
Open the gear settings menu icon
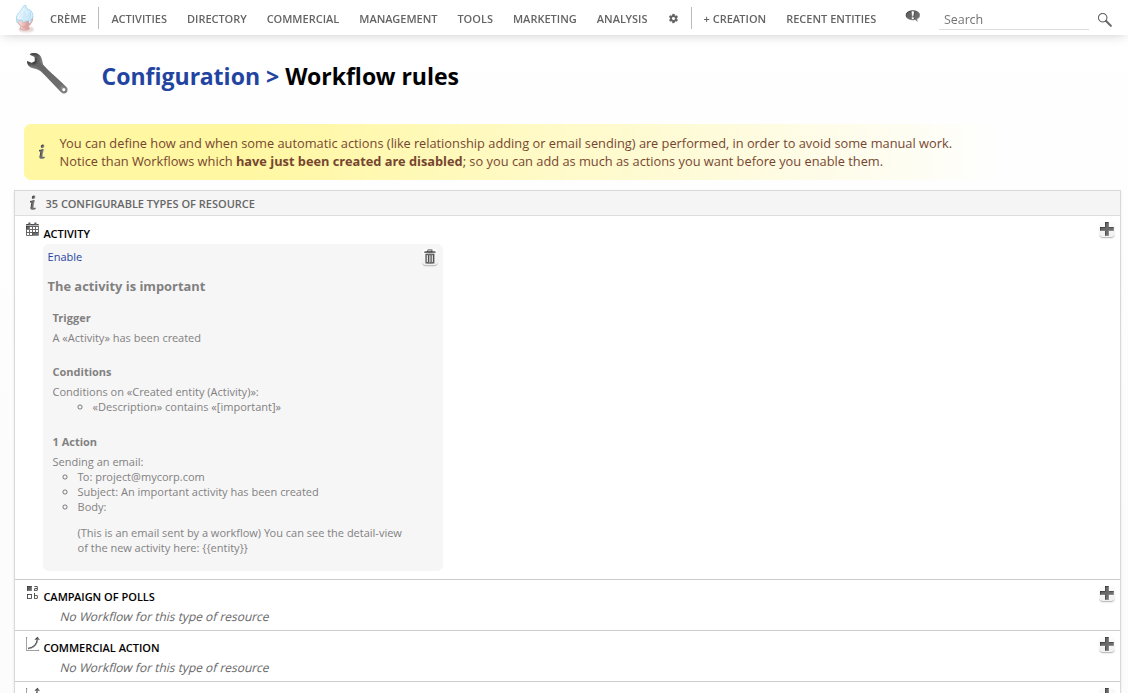click(673, 19)
